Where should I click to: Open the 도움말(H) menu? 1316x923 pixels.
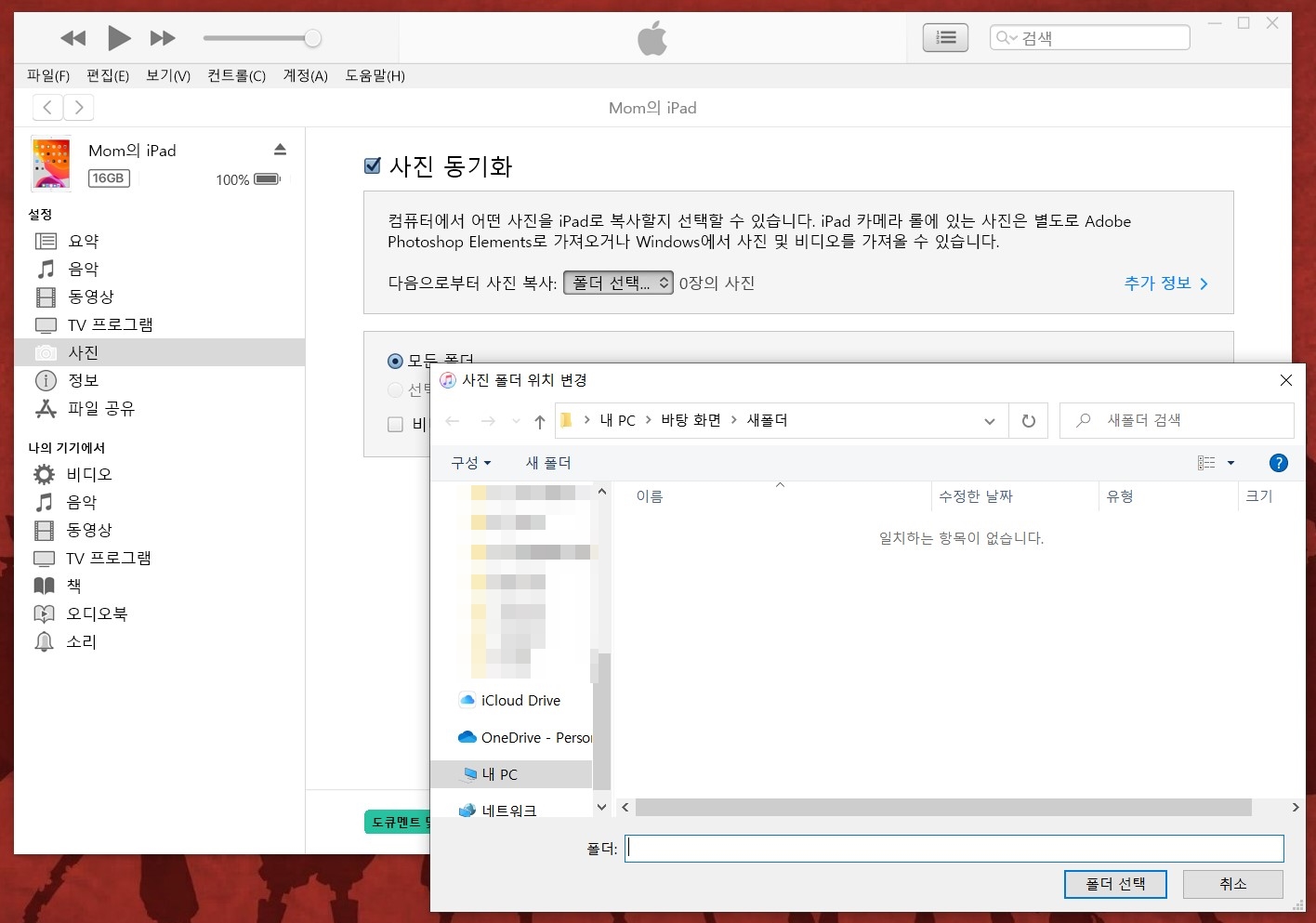[375, 75]
